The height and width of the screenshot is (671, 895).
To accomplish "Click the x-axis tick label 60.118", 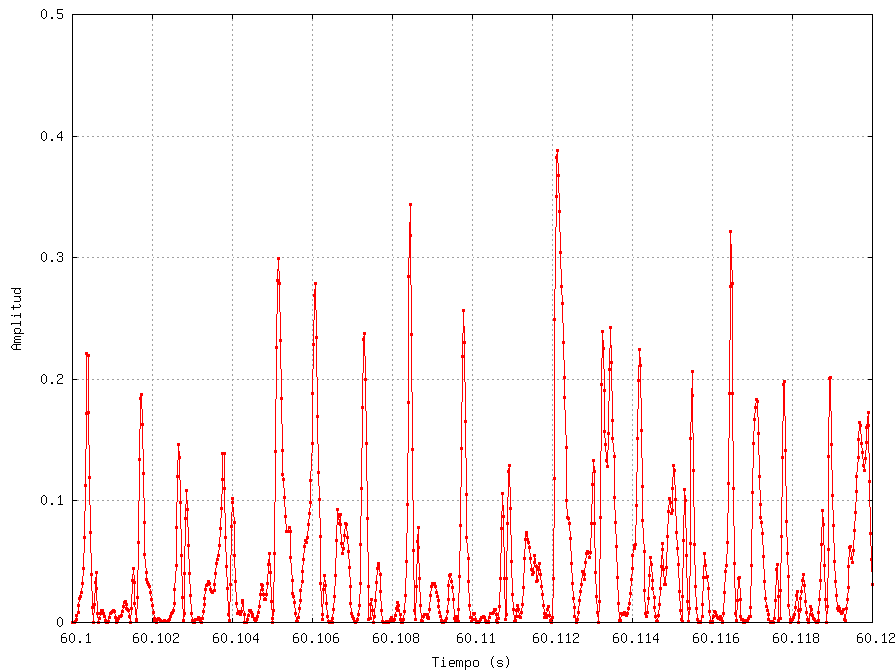I will pyautogui.click(x=792, y=637).
